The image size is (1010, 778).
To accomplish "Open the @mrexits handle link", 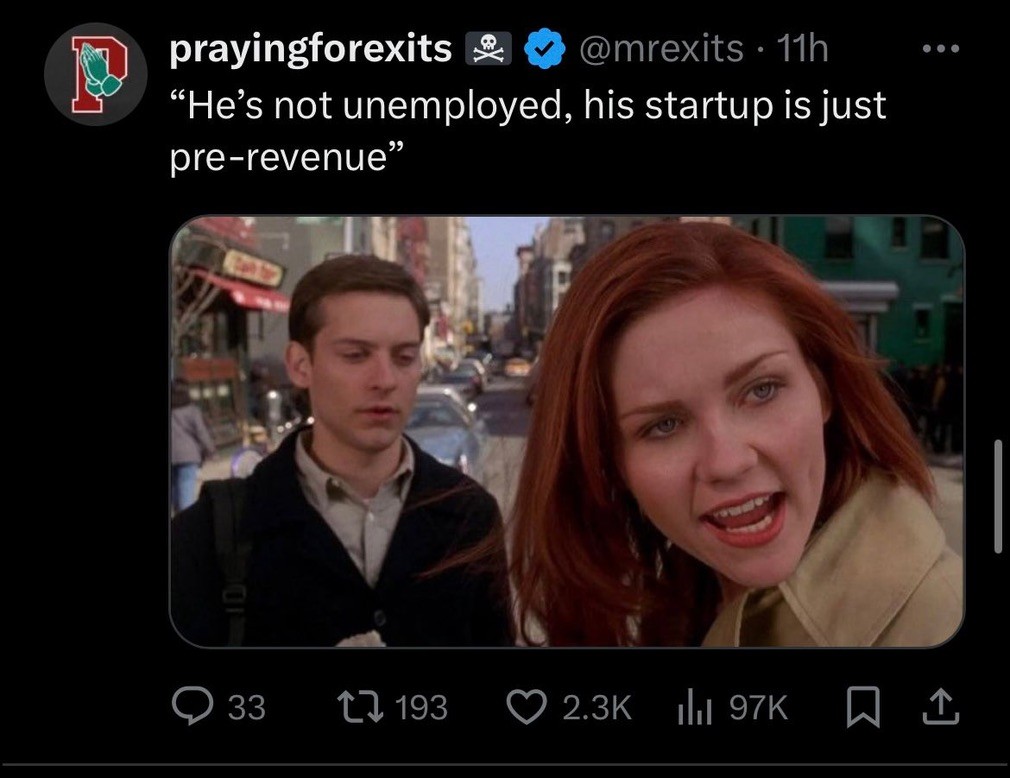I will point(659,48).
